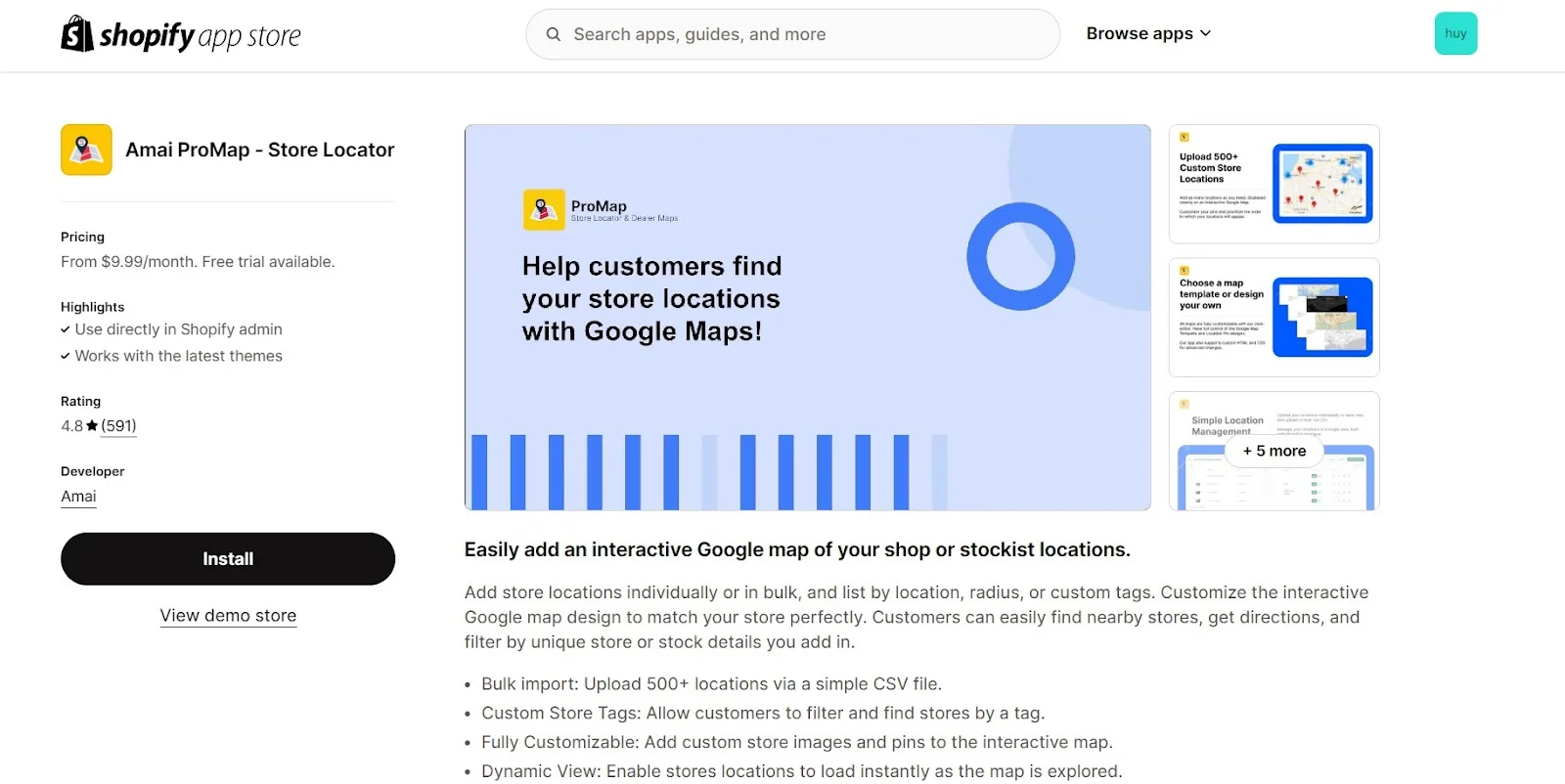Viewport: 1565px width, 784px height.
Task: Open the huy account avatar
Action: pos(1455,33)
